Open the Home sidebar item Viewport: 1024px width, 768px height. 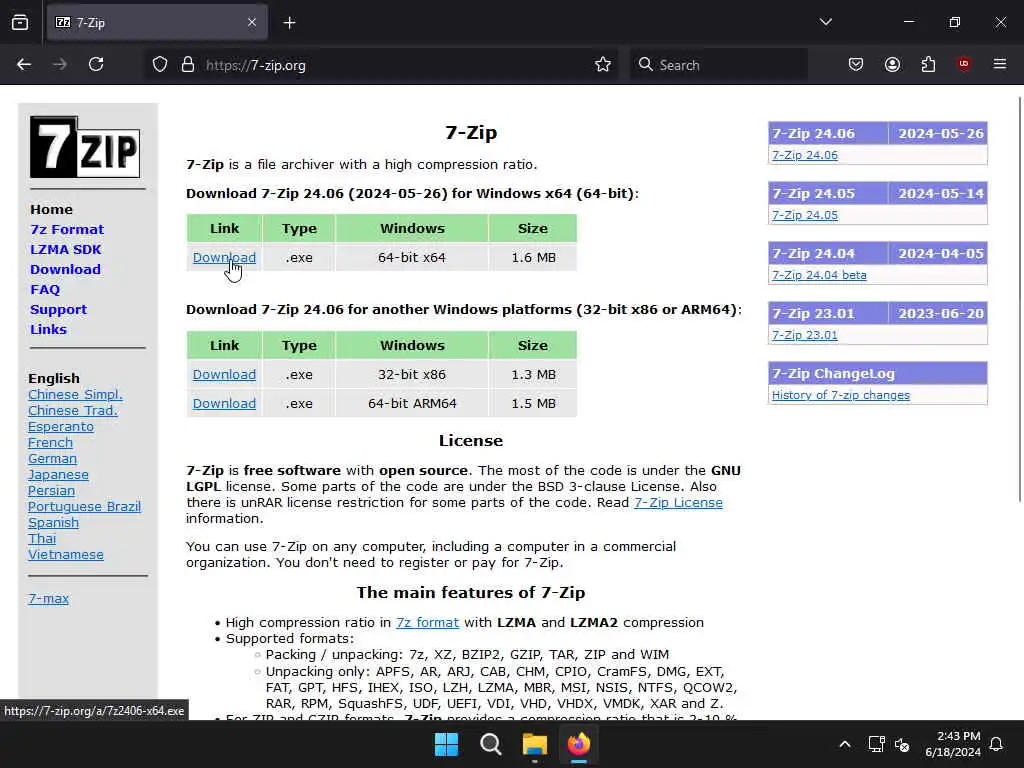(x=52, y=210)
